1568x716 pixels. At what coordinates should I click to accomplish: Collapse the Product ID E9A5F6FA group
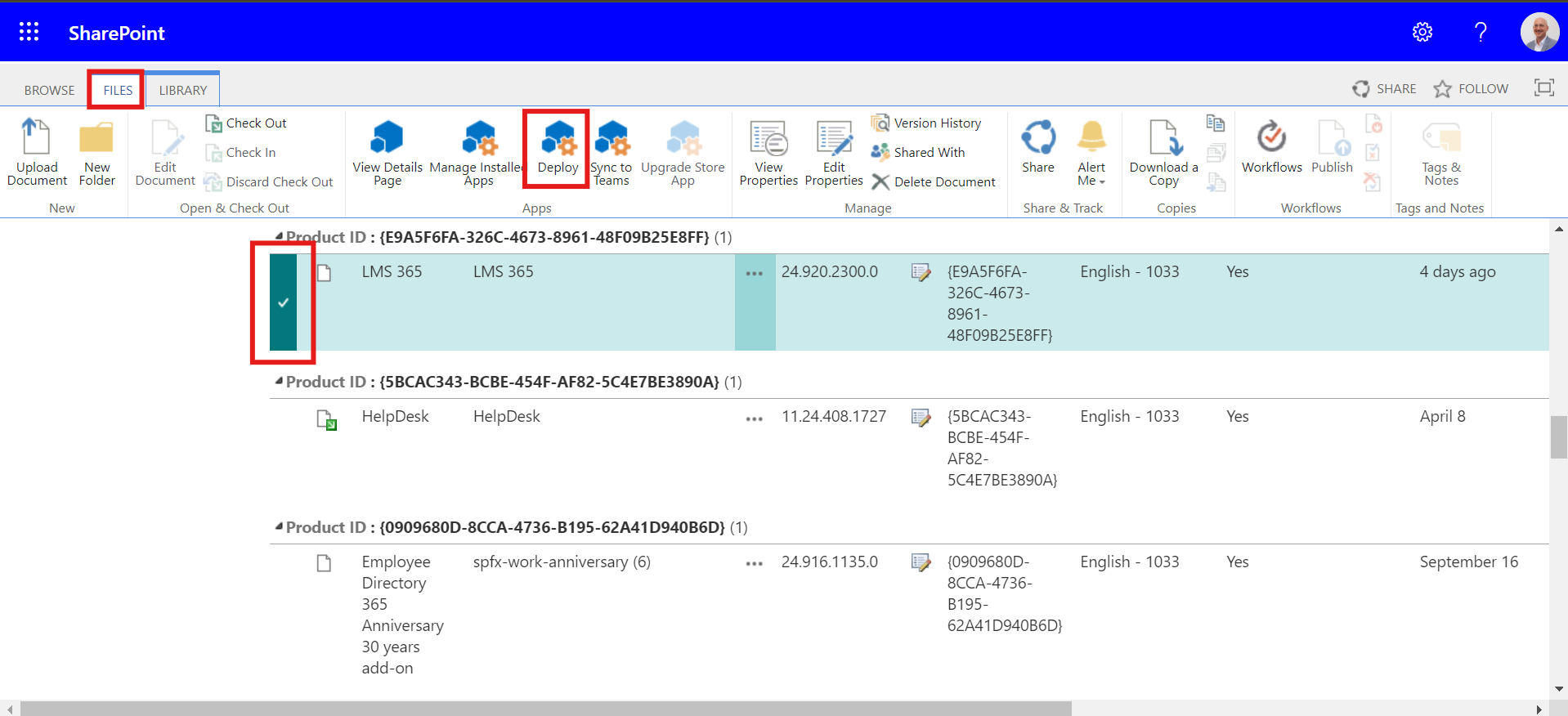[280, 235]
